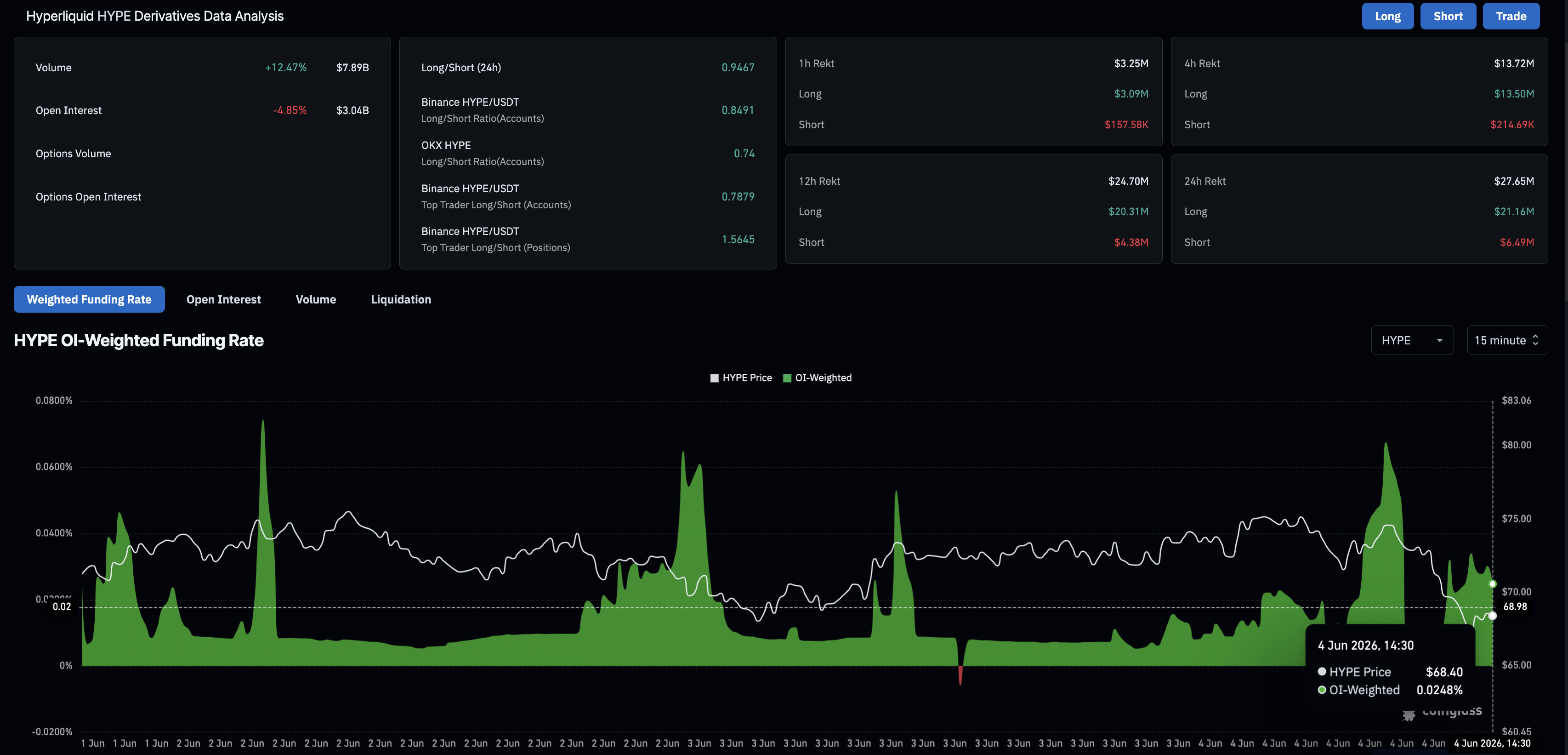This screenshot has width=1568, height=755.
Task: Select 1h Rekt long value $3.09M
Action: [x=1131, y=94]
